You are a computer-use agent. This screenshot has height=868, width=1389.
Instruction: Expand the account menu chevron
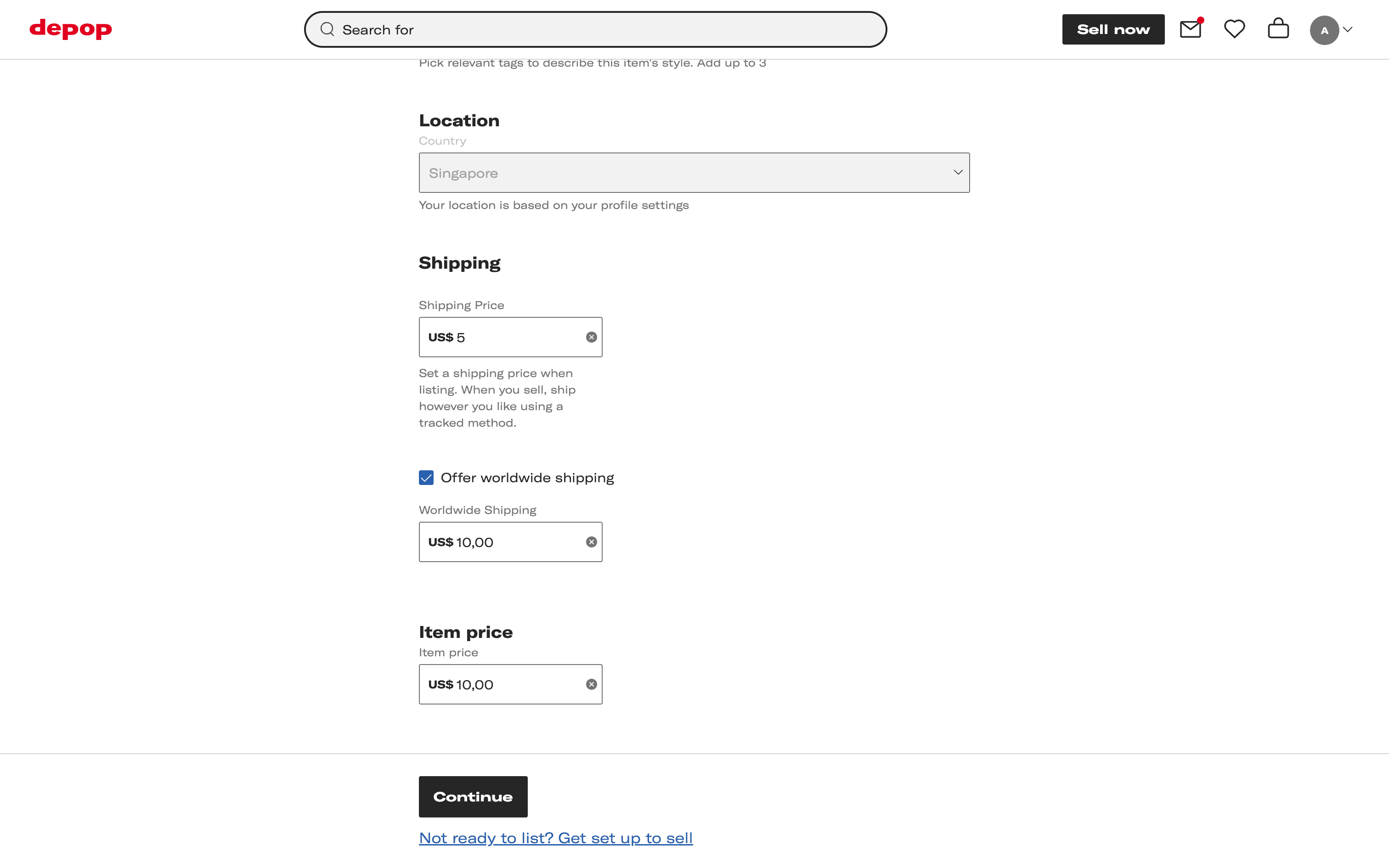1348,30
